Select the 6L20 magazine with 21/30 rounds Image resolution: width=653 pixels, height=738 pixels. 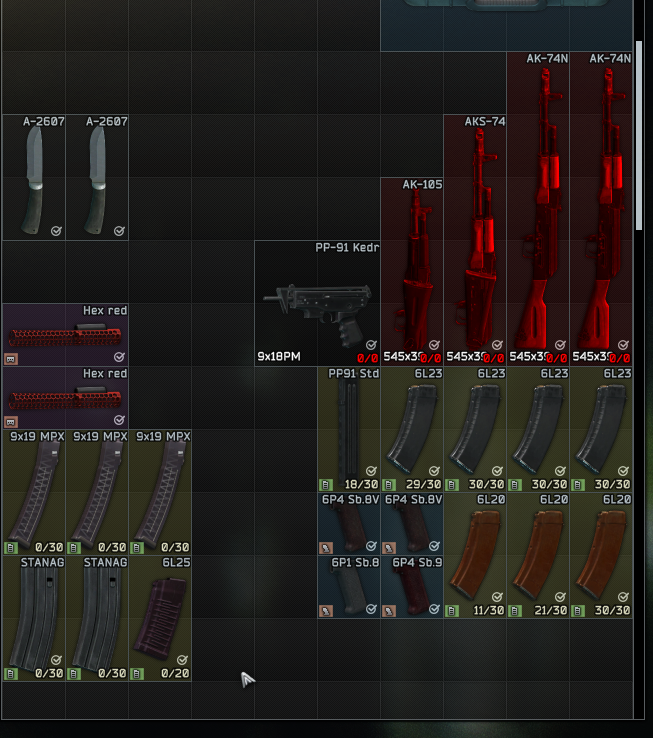tap(538, 555)
